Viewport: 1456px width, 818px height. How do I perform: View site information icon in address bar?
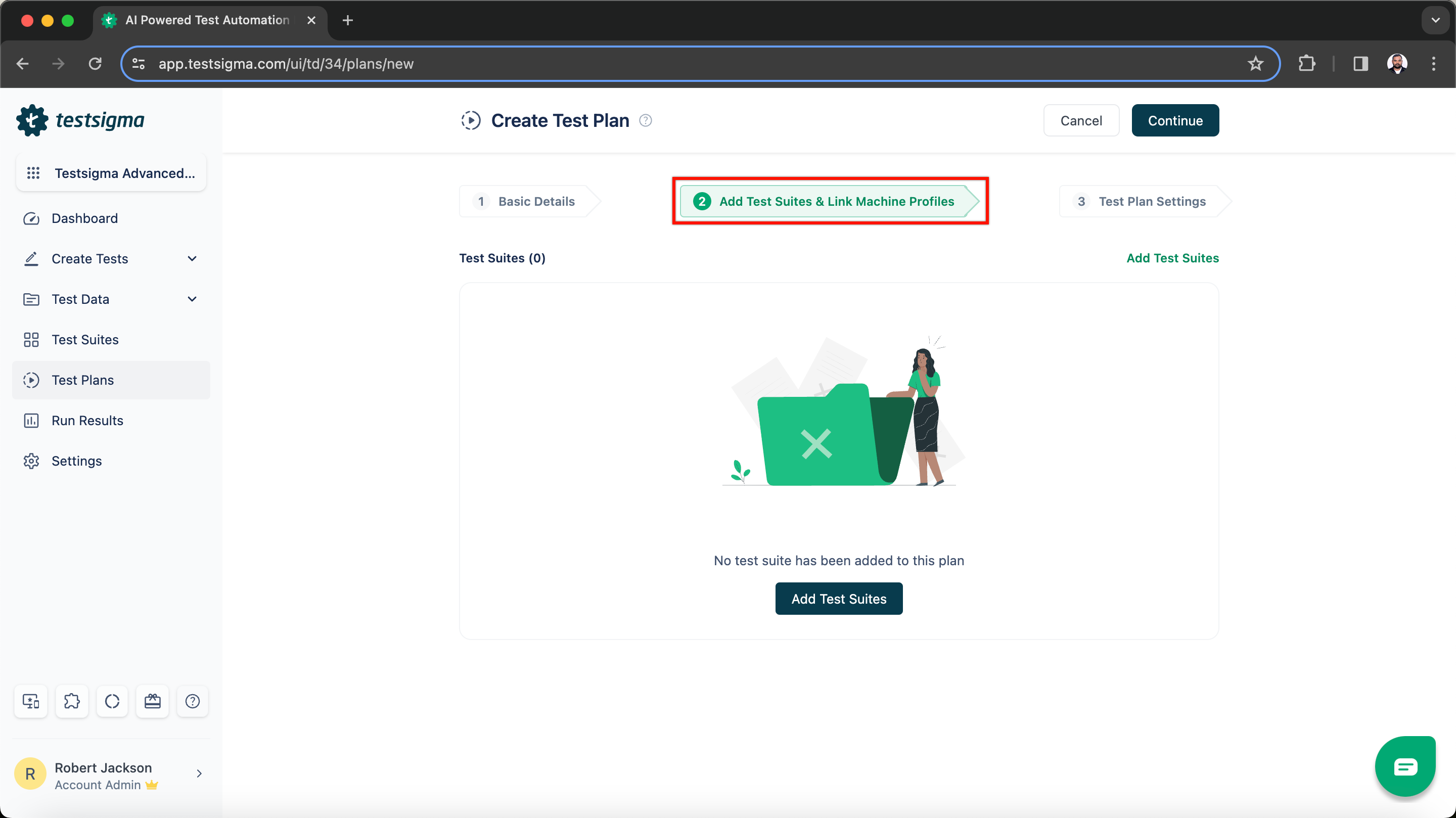point(139,64)
